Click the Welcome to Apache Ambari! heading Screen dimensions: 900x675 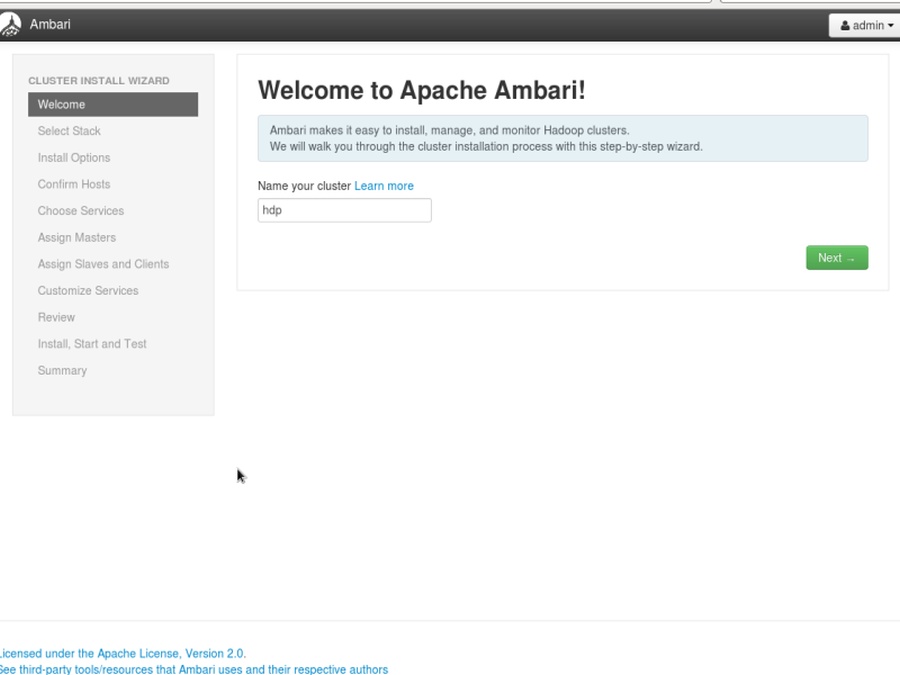[x=421, y=90]
